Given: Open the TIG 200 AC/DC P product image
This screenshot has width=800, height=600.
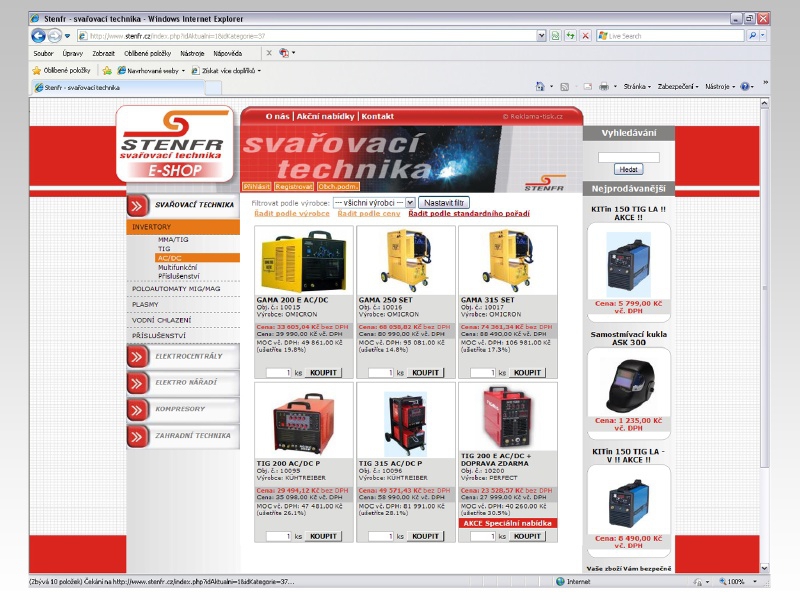Looking at the screenshot, I should pos(304,422).
